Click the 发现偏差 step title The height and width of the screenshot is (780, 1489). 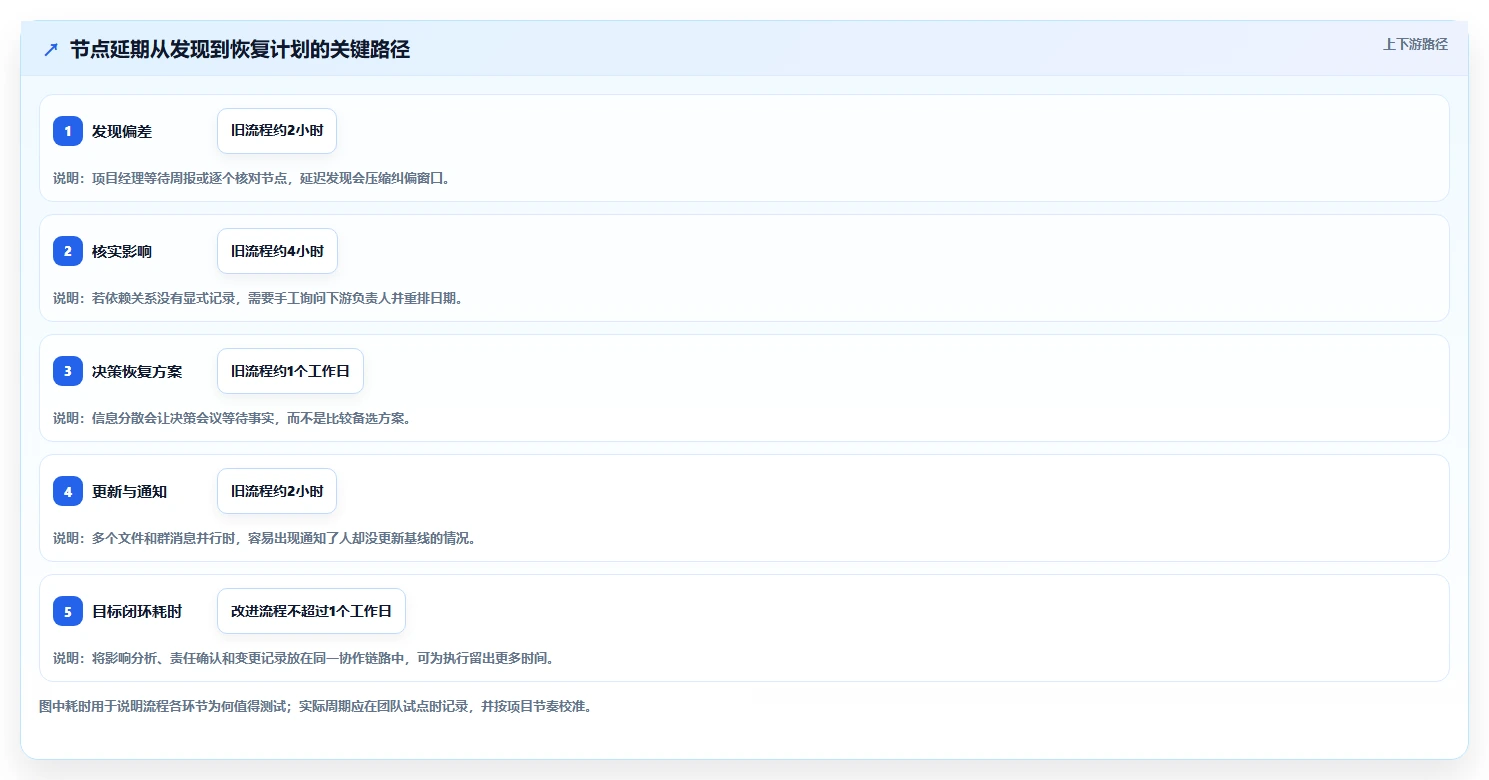coord(122,131)
